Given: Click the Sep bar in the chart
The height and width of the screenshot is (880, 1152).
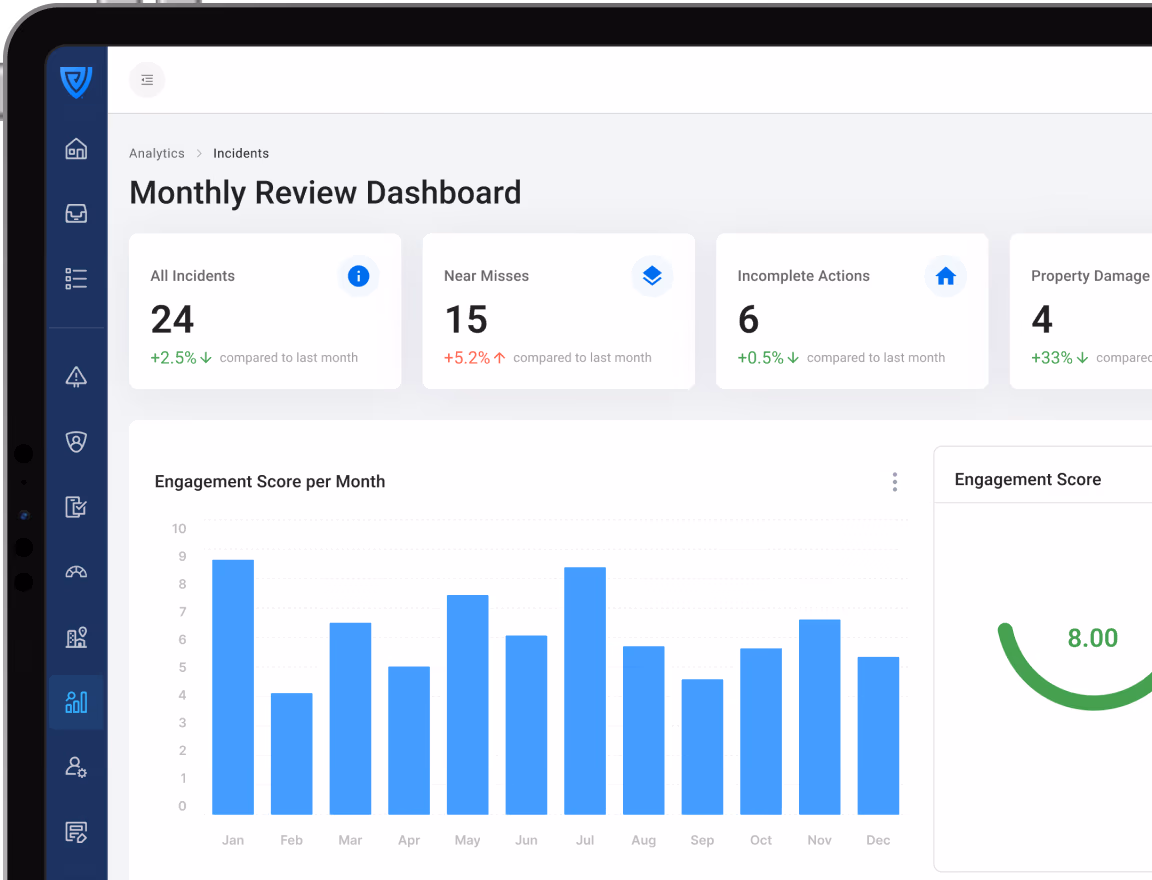Looking at the screenshot, I should tap(702, 747).
